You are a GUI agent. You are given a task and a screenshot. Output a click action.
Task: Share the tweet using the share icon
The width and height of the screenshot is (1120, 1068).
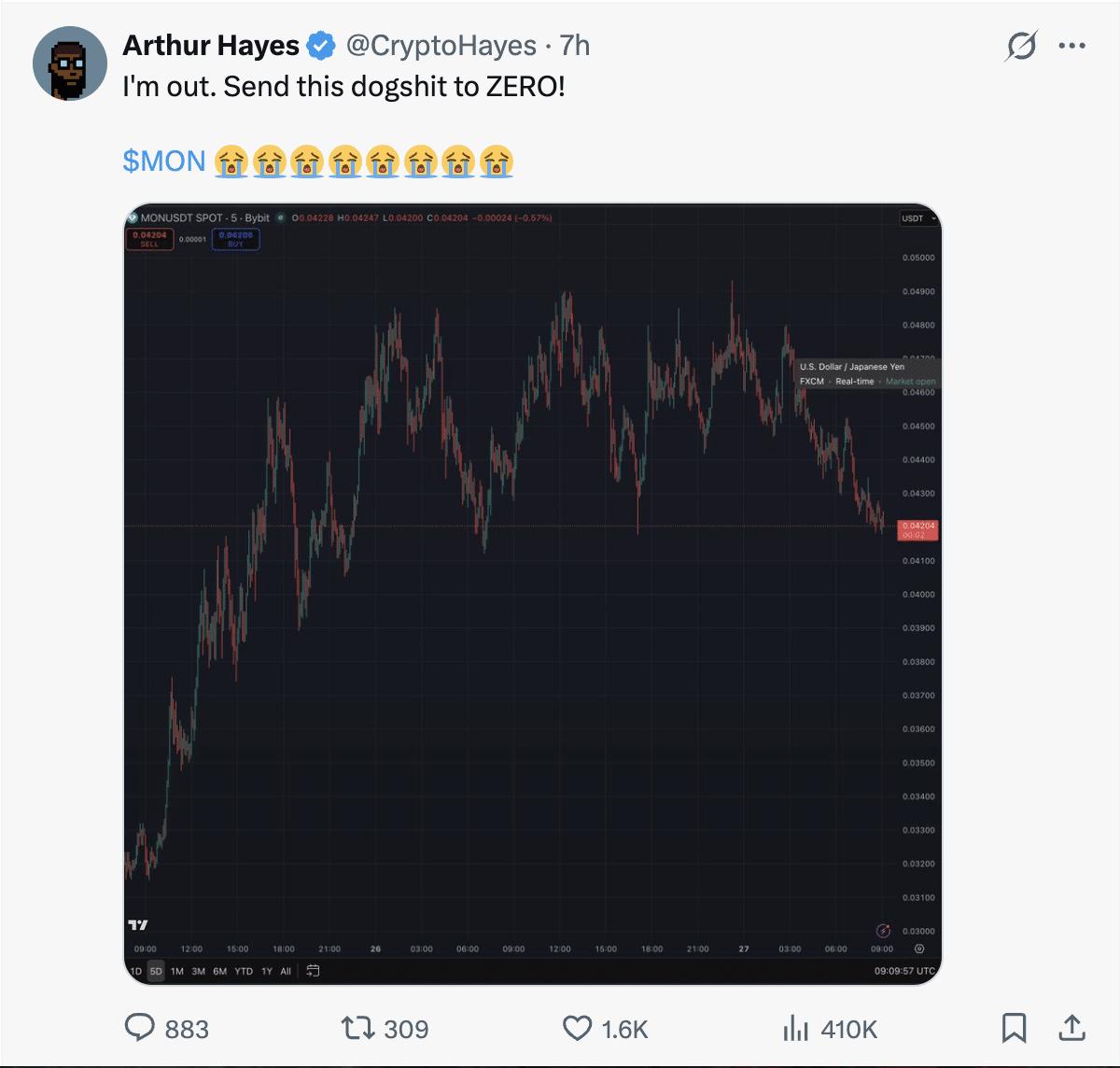(1072, 1028)
